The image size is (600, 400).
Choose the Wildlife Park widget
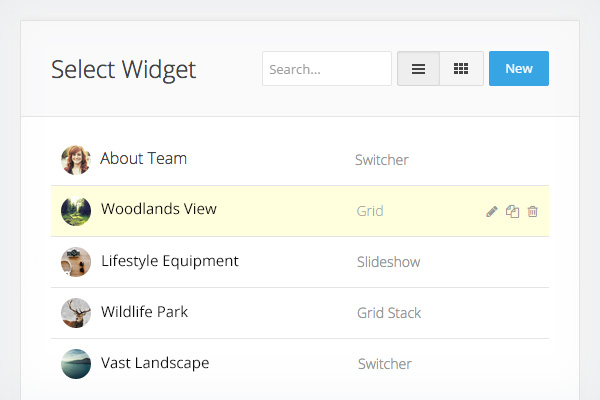point(144,312)
